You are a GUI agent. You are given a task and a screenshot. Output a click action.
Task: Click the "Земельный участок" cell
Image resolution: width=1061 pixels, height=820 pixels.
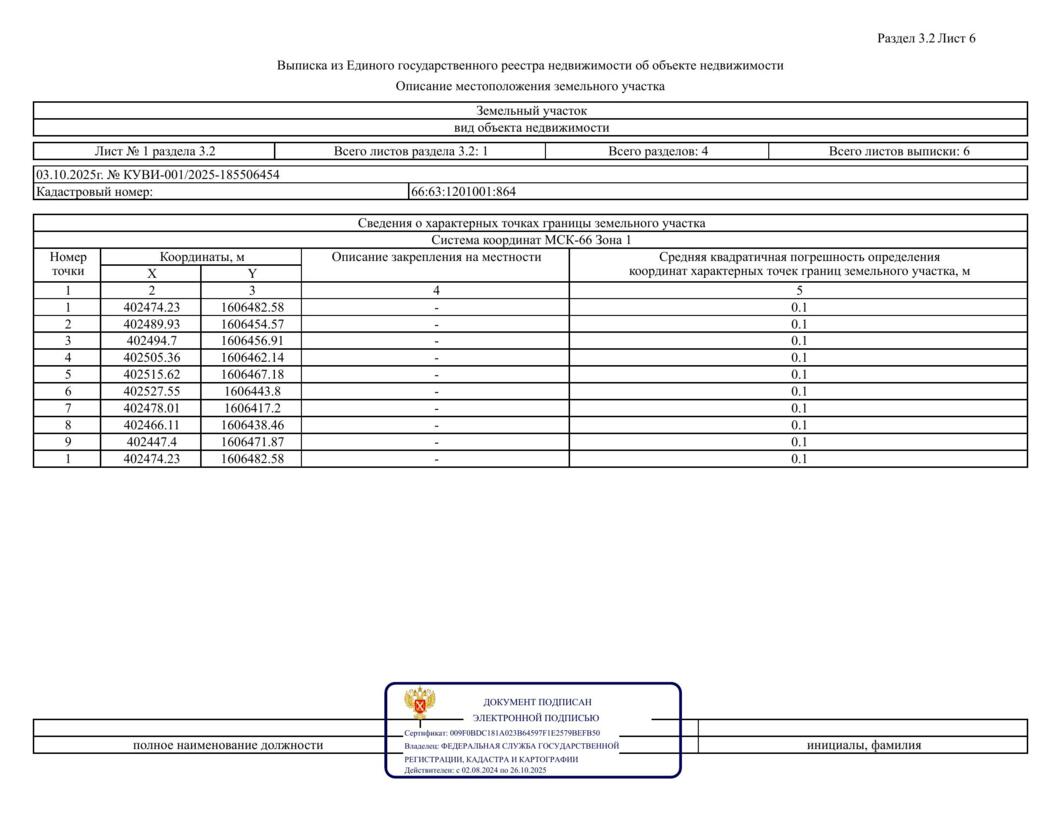530,111
